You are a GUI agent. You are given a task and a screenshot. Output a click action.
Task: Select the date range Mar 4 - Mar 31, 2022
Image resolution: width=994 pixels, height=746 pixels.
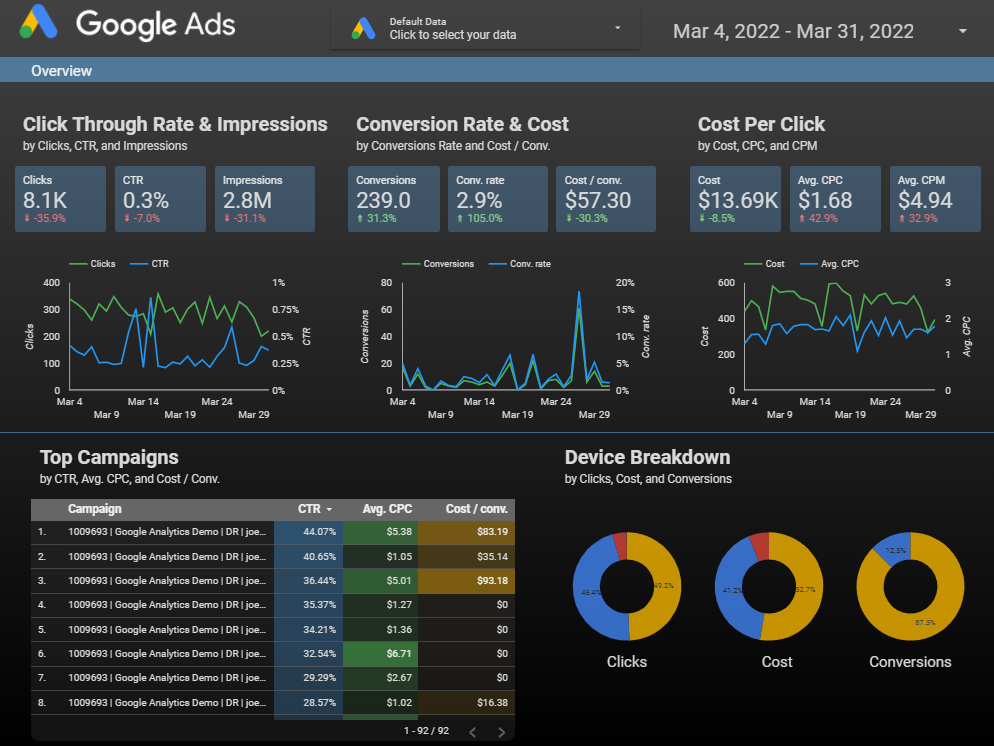(793, 31)
